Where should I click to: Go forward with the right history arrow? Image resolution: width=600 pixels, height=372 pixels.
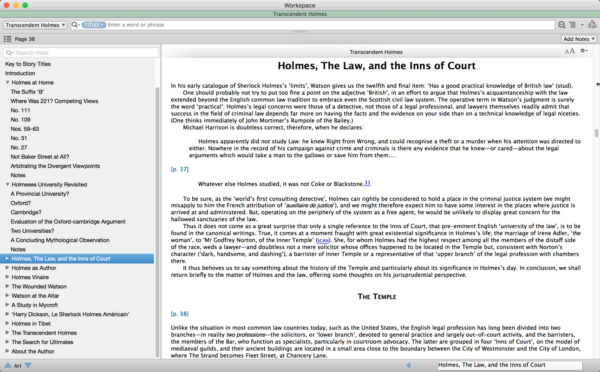pyautogui.click(x=418, y=365)
